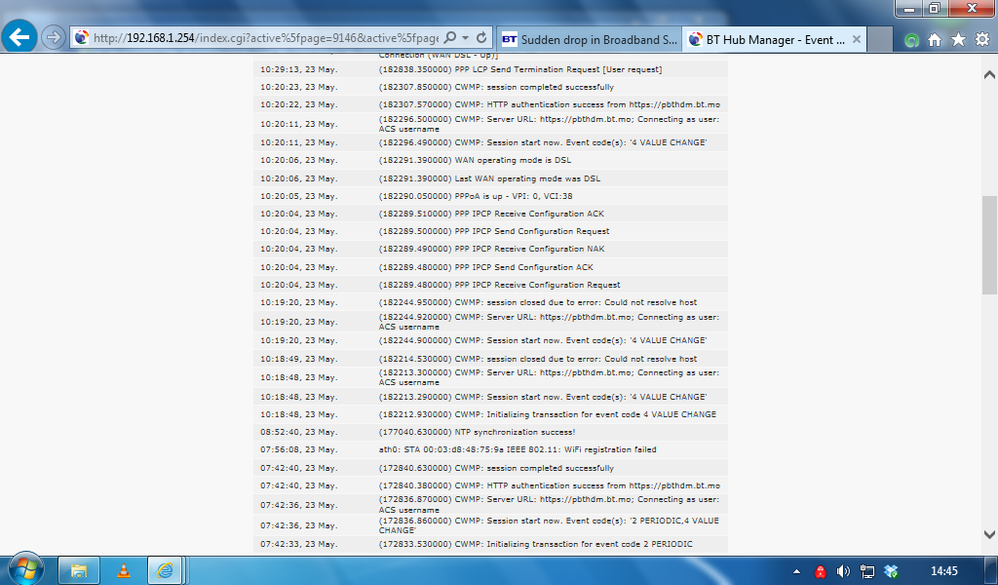Screen dimensions: 998x585
Task: Open browser tools gear icon
Action: 982,39
